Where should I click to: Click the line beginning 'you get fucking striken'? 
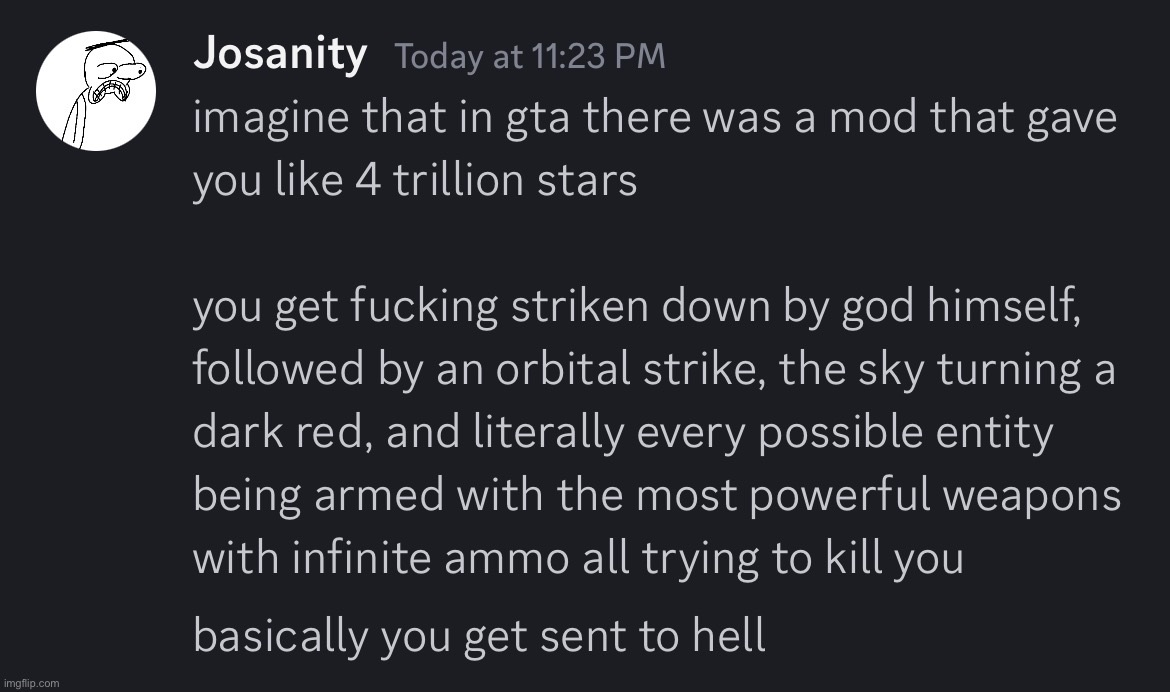point(636,307)
